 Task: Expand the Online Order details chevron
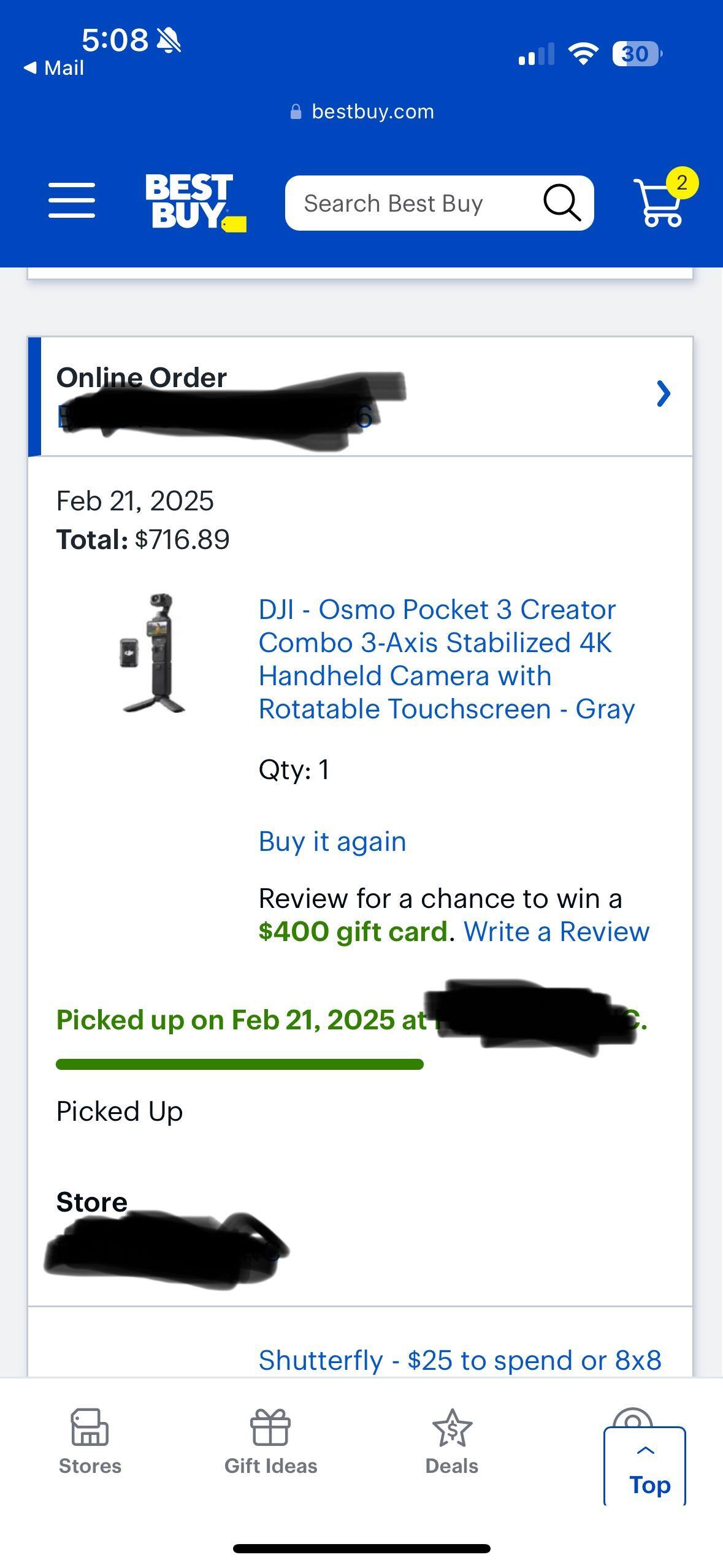coord(664,394)
